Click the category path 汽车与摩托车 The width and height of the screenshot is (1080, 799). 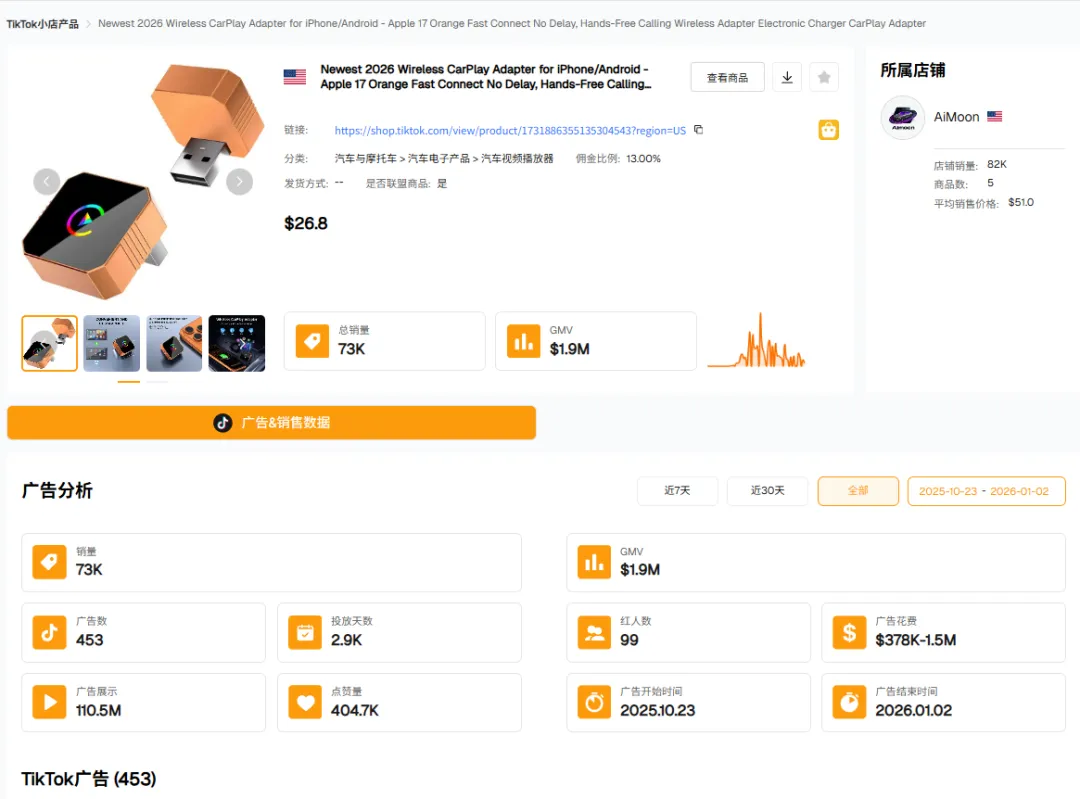pyautogui.click(x=366, y=158)
